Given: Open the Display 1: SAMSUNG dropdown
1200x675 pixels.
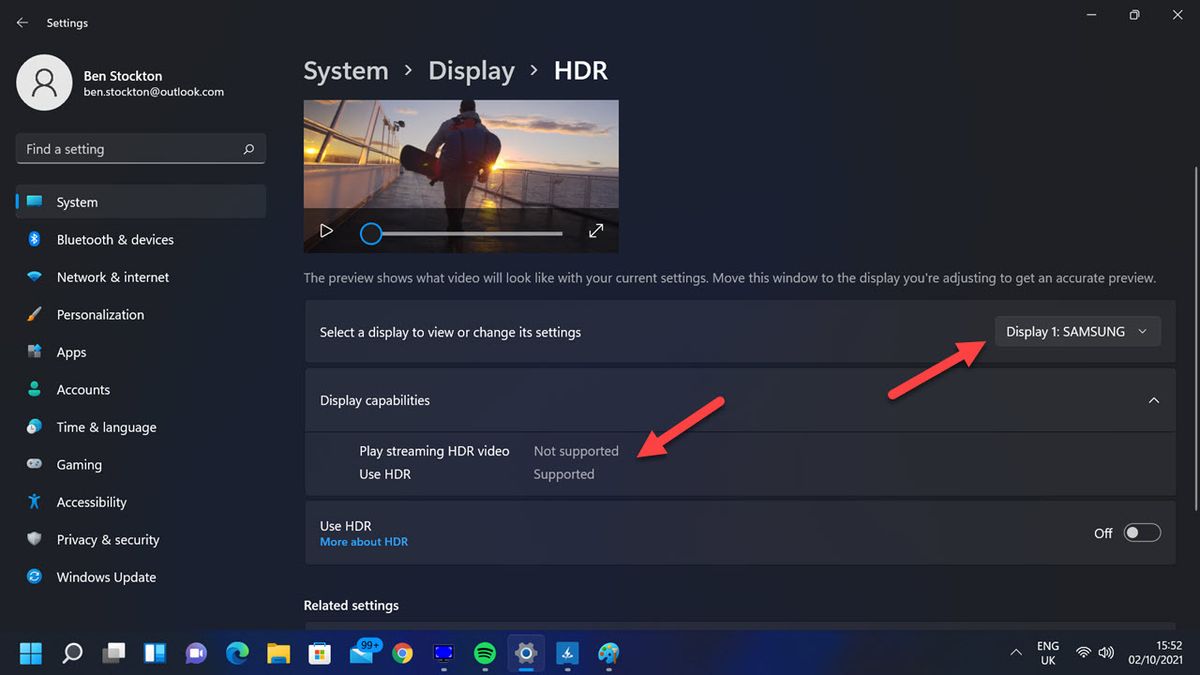Looking at the screenshot, I should [1077, 331].
